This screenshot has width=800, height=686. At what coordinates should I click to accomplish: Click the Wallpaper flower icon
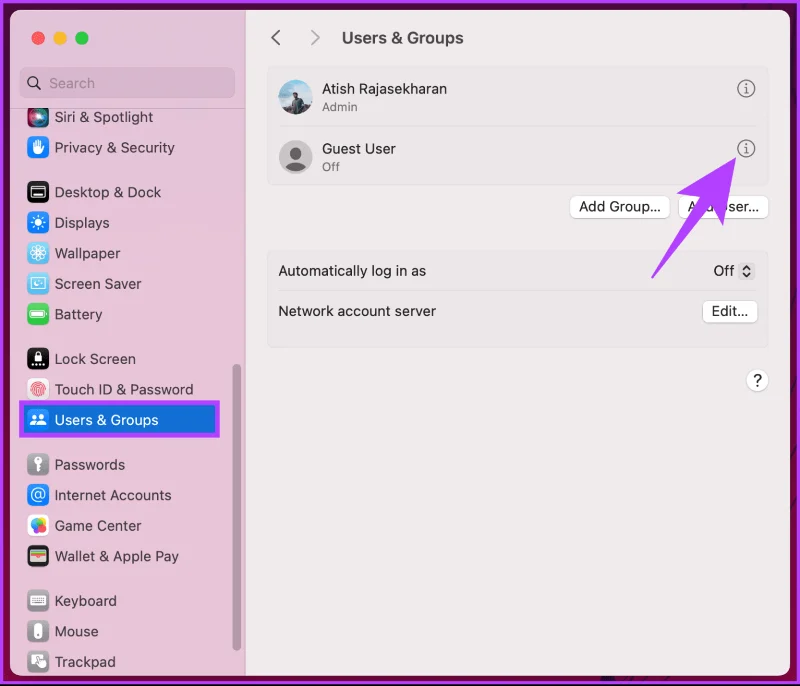point(38,253)
